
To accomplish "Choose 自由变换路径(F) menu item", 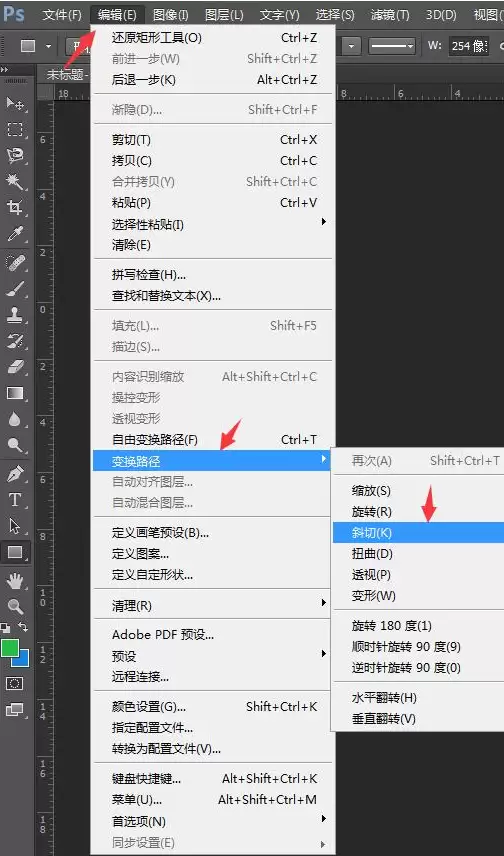I will tap(213, 439).
